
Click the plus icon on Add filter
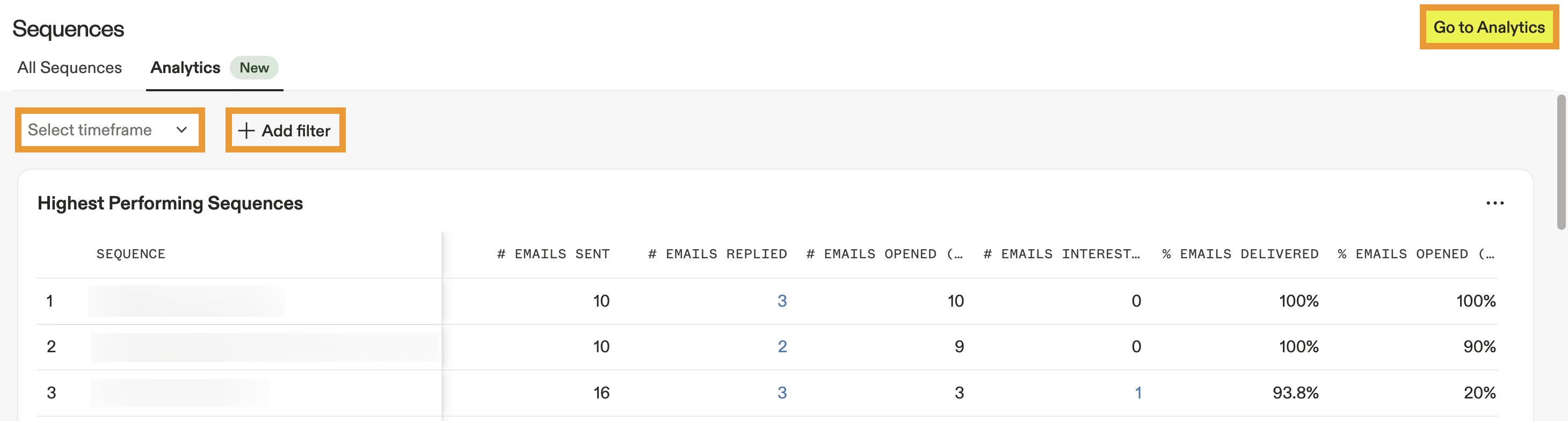click(x=246, y=131)
